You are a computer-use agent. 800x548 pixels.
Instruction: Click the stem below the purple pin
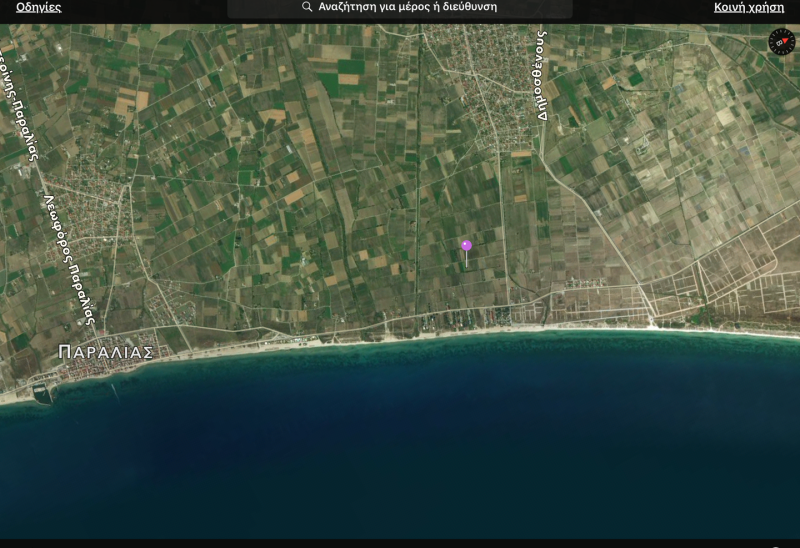pyautogui.click(x=466, y=259)
